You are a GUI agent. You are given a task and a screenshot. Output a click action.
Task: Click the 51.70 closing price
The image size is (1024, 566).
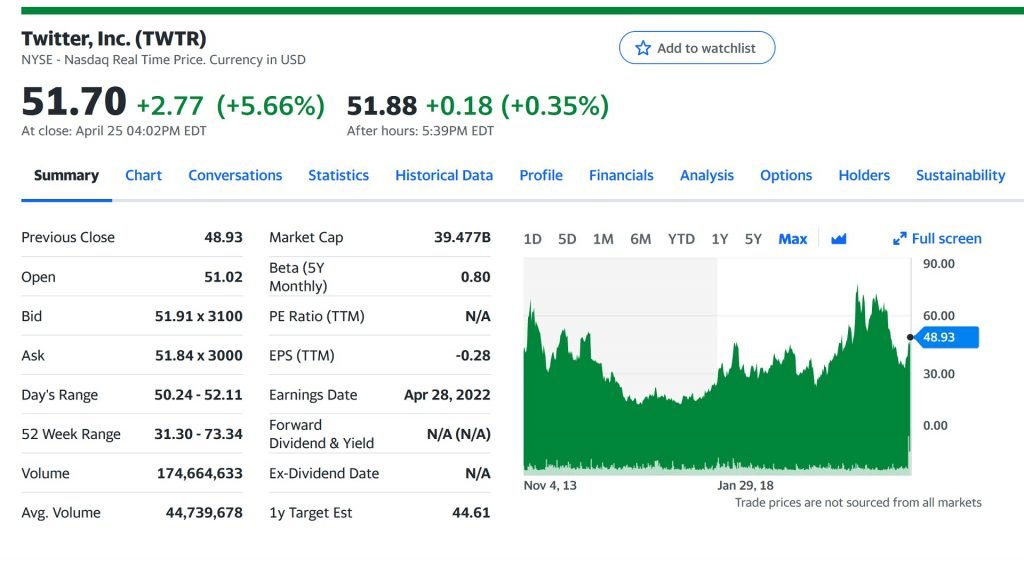(x=74, y=102)
